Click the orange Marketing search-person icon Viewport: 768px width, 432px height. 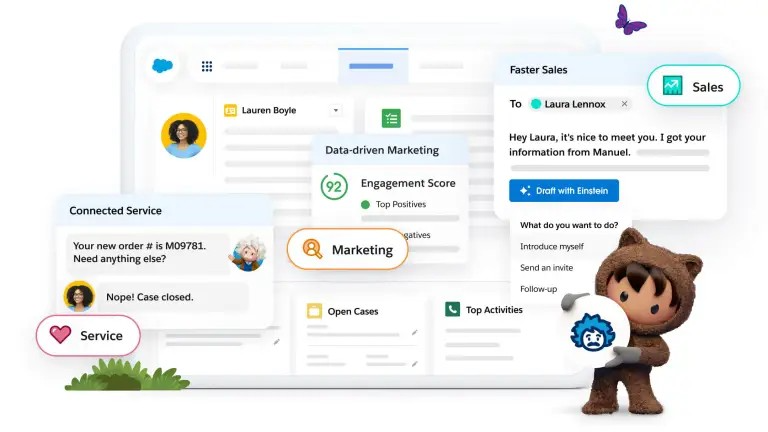click(312, 249)
